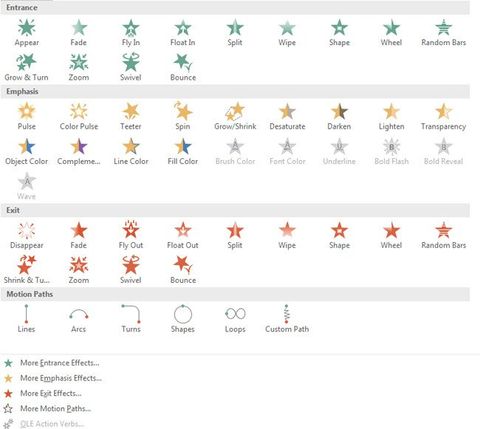Choose the exit Bounce animation
This screenshot has height=429, width=480.
(x=183, y=270)
